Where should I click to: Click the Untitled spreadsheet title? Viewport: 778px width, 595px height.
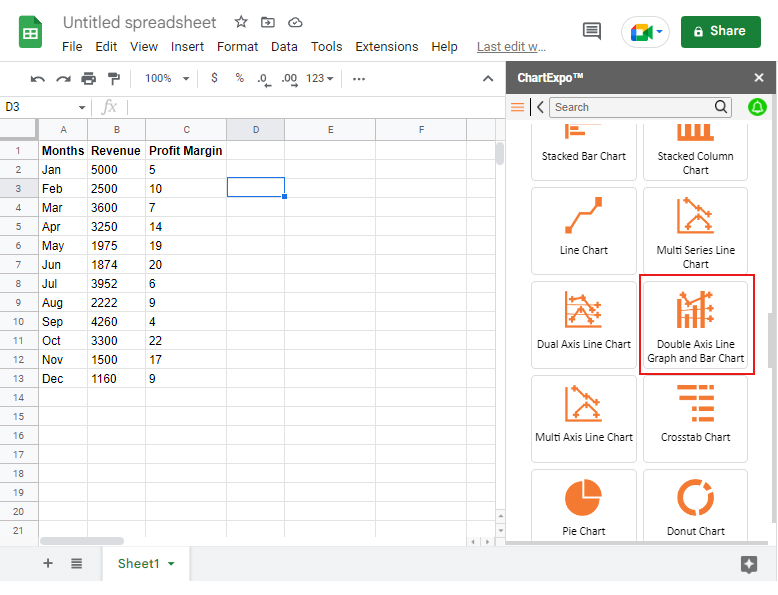coord(139,22)
